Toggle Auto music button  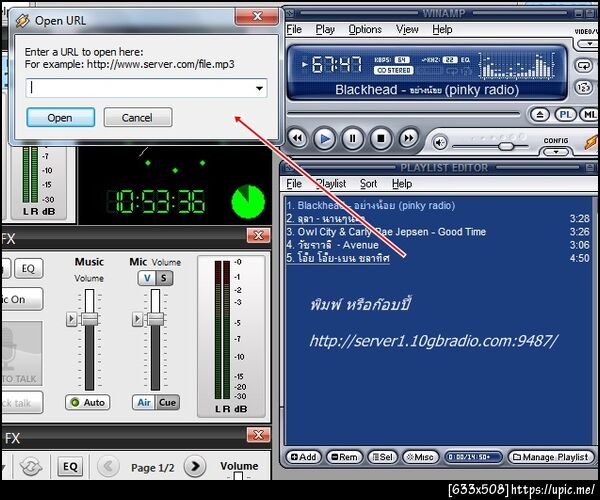(x=88, y=402)
